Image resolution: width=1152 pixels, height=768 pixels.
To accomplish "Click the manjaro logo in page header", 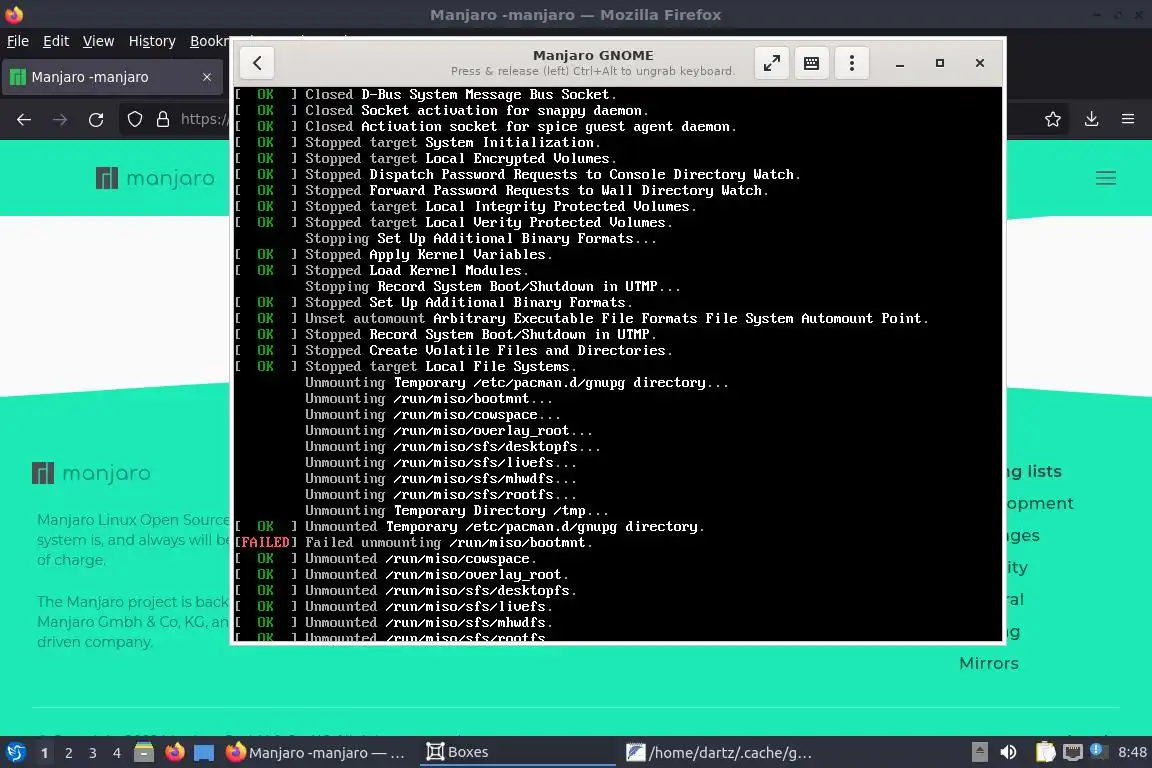I will (155, 178).
